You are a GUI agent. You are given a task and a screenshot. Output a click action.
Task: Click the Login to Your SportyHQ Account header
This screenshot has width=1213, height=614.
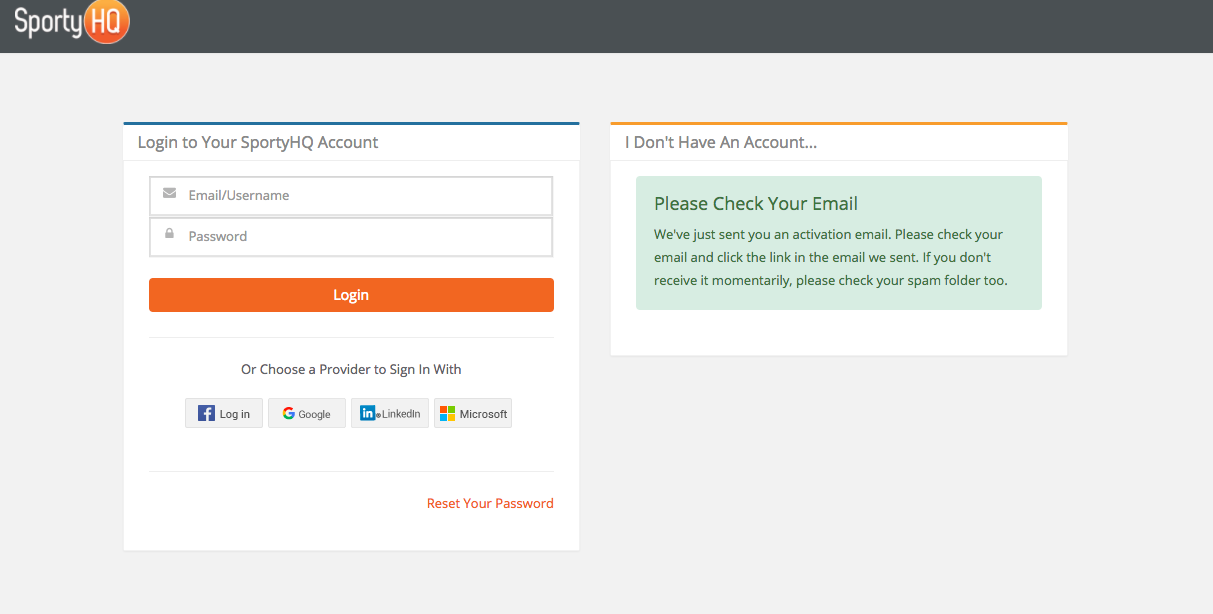tap(258, 142)
